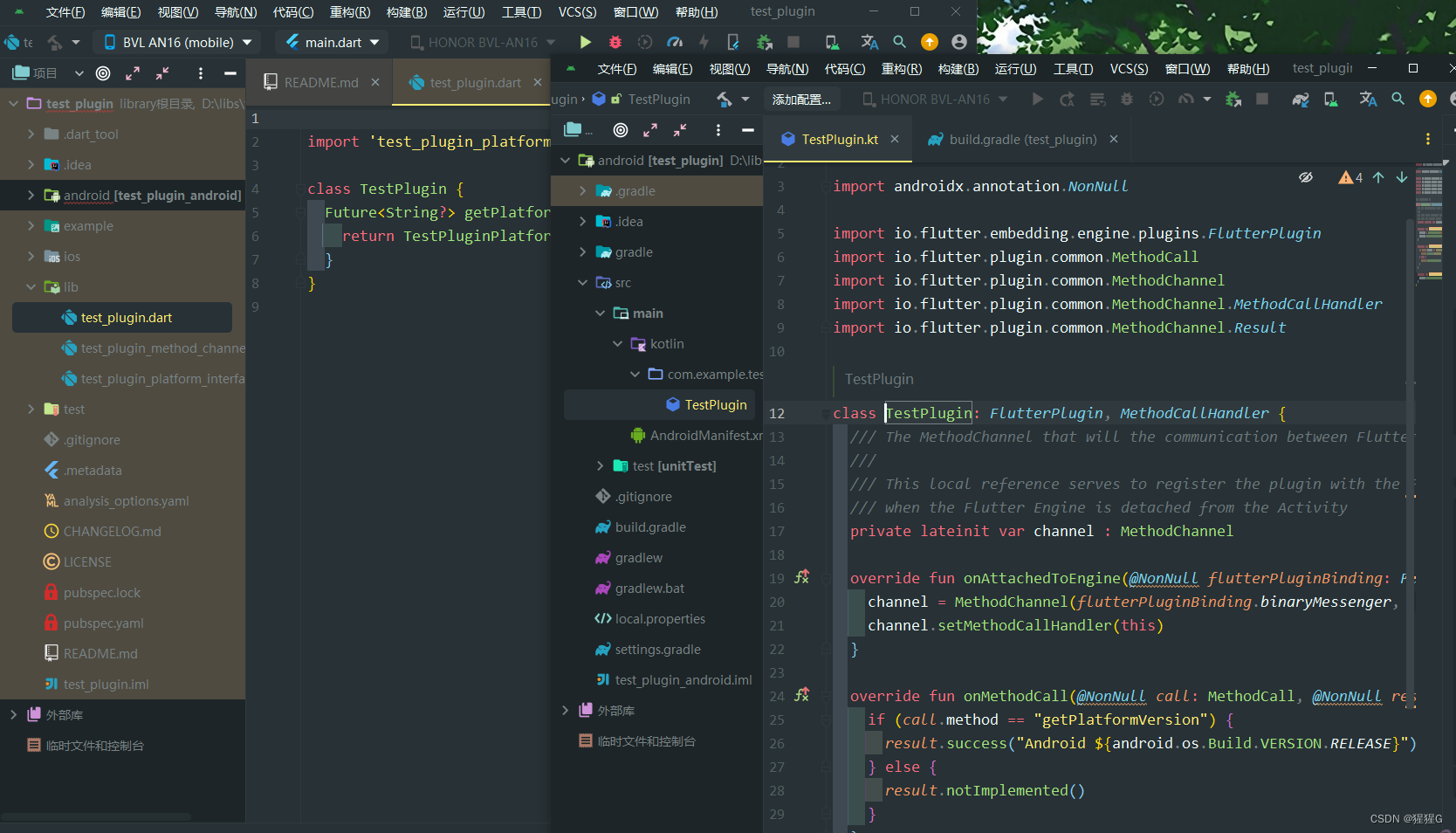
Task: Click the orange update notification arrow
Action: coord(931,42)
